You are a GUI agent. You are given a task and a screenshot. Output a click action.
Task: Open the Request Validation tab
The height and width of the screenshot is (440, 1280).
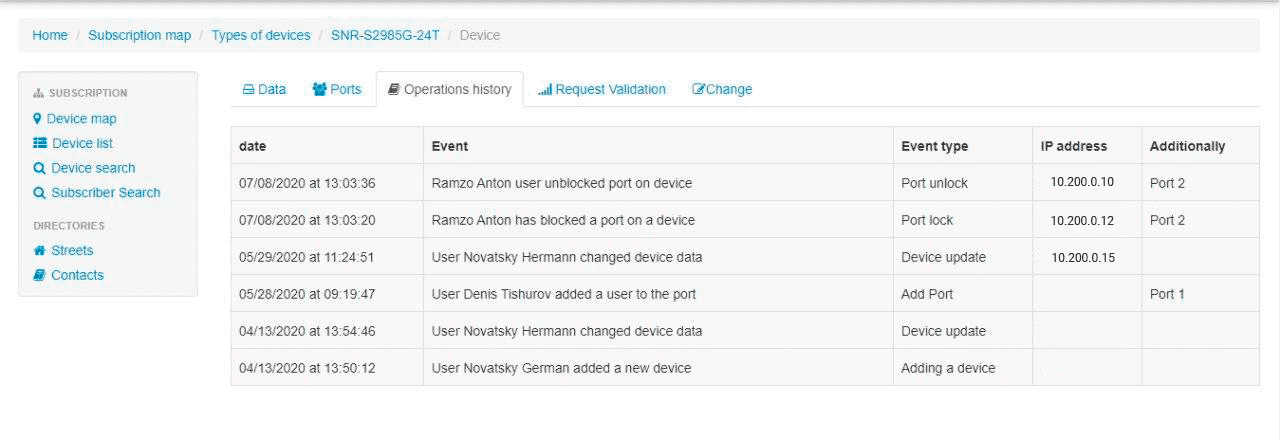tap(602, 89)
